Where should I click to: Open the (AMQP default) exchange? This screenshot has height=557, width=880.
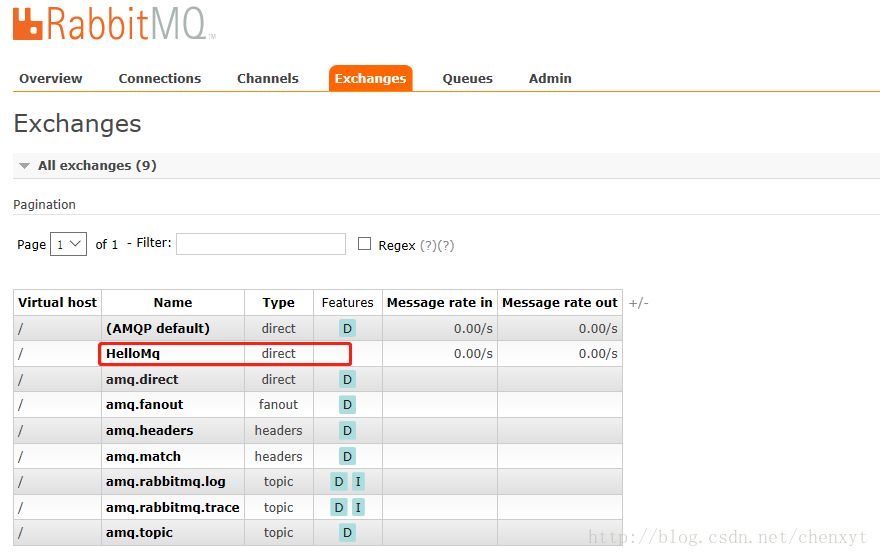click(158, 328)
